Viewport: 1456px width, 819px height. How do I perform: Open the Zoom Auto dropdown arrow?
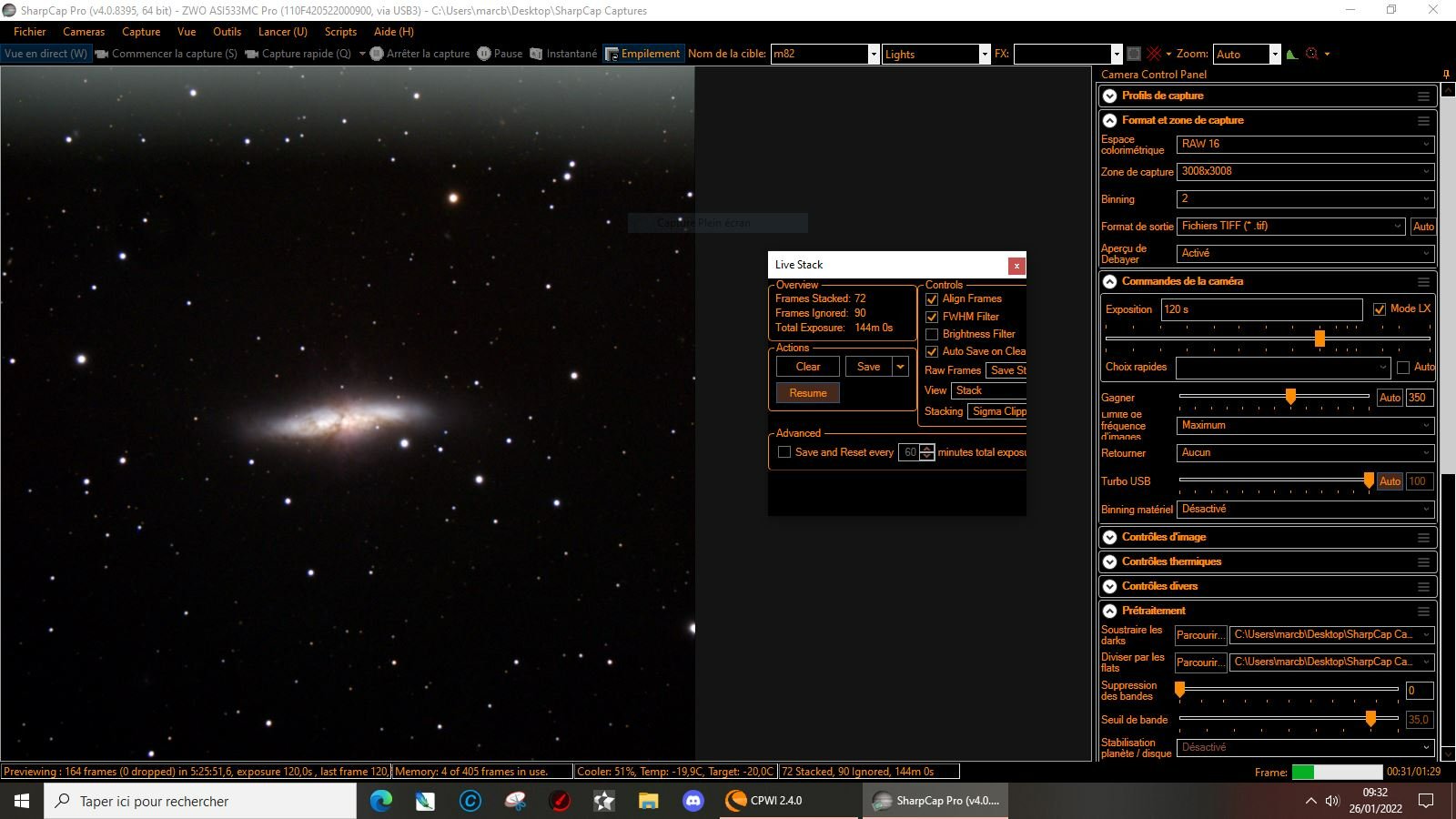click(1275, 54)
